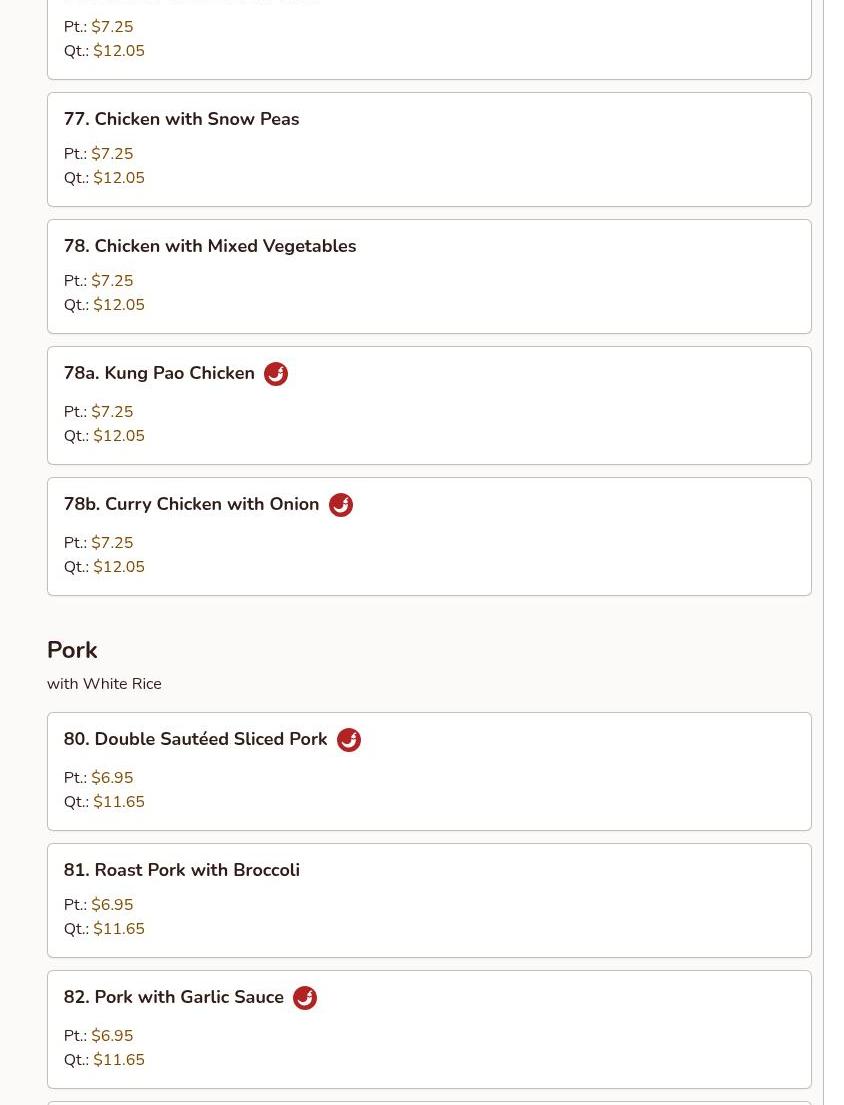Choose 78b. Curry Chicken with Onion title

[x=191, y=504]
